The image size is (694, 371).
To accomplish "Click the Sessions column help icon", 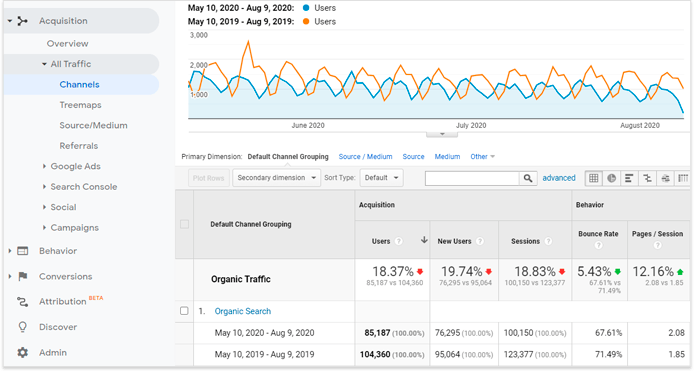I will (548, 241).
